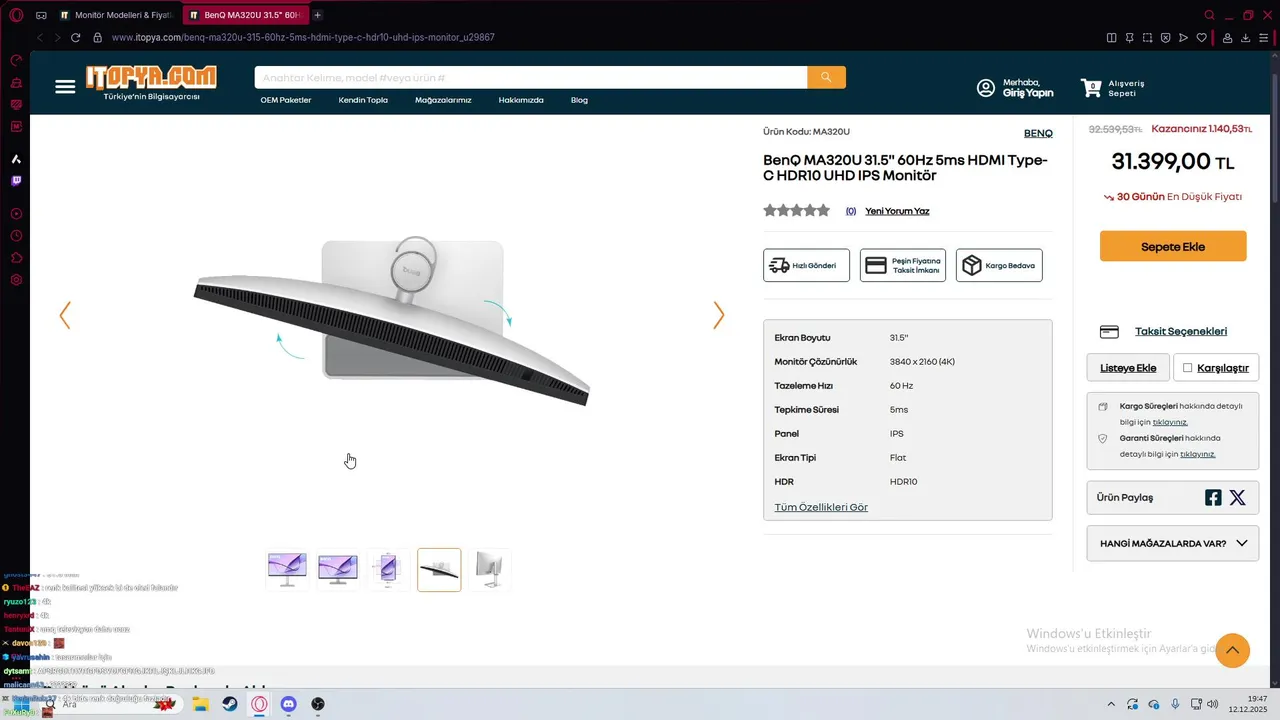The image size is (1280, 720).
Task: Tick the Karşılaştır compare checkbox
Action: [x=1188, y=368]
